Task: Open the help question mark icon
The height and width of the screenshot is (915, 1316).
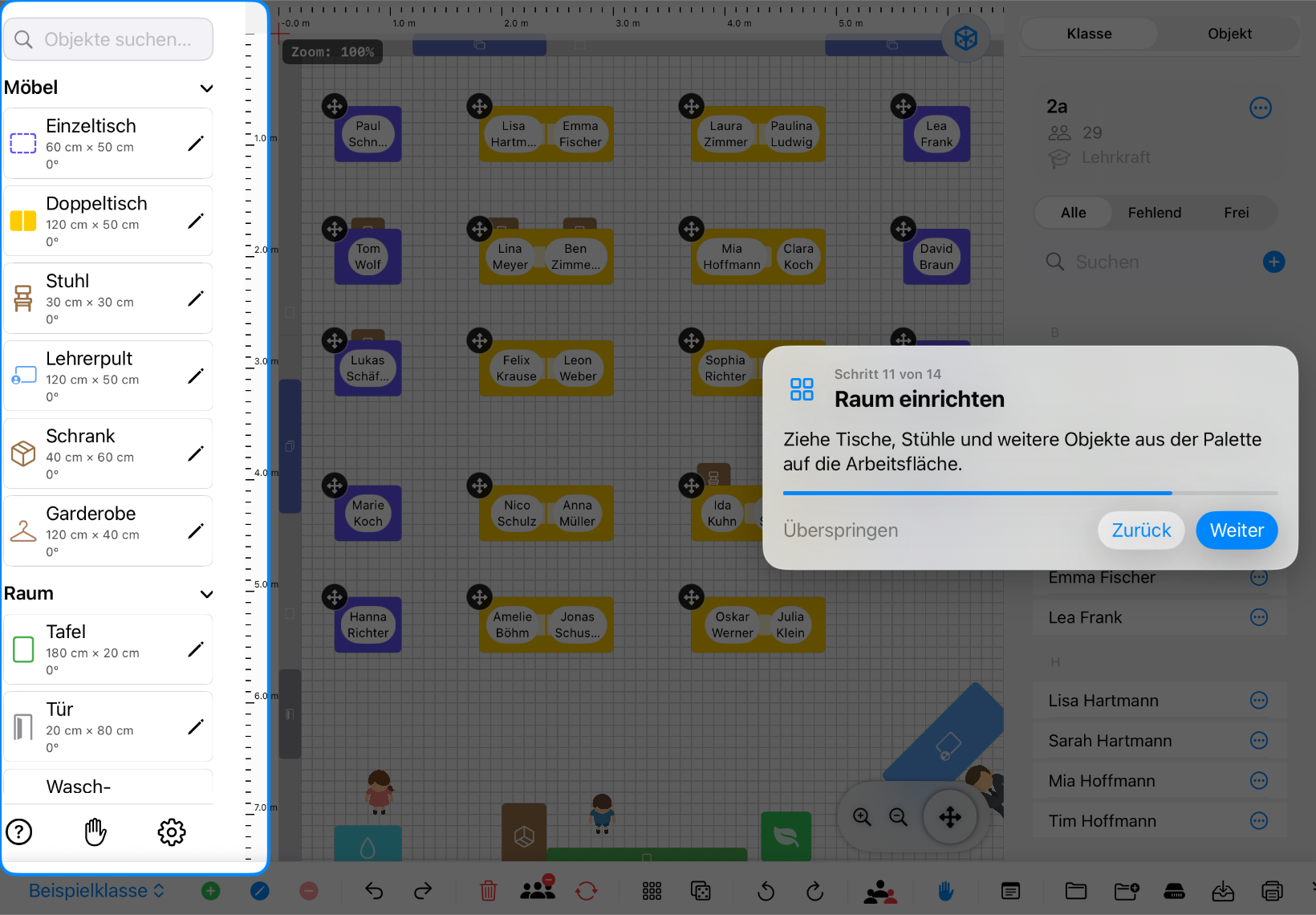Action: pos(19,832)
